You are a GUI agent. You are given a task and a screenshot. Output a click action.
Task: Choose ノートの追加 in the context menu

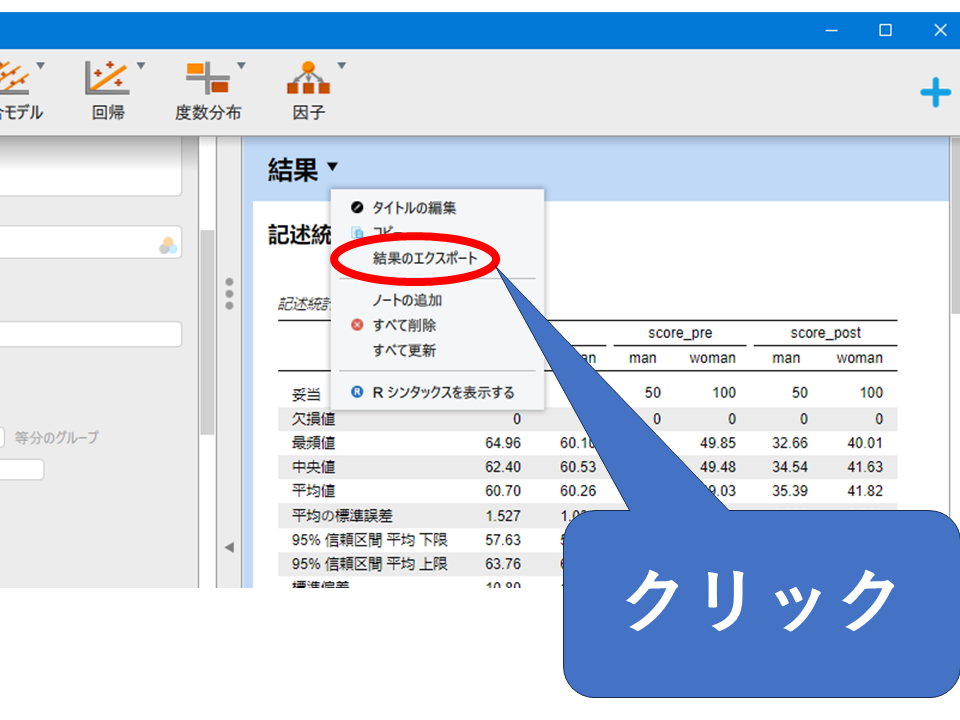tap(407, 300)
